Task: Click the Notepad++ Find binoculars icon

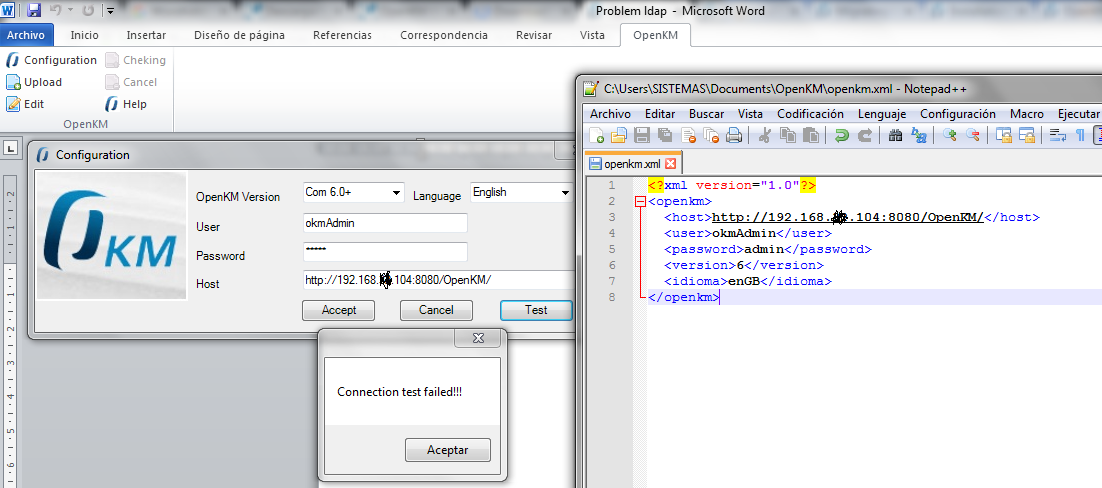Action: (895, 136)
